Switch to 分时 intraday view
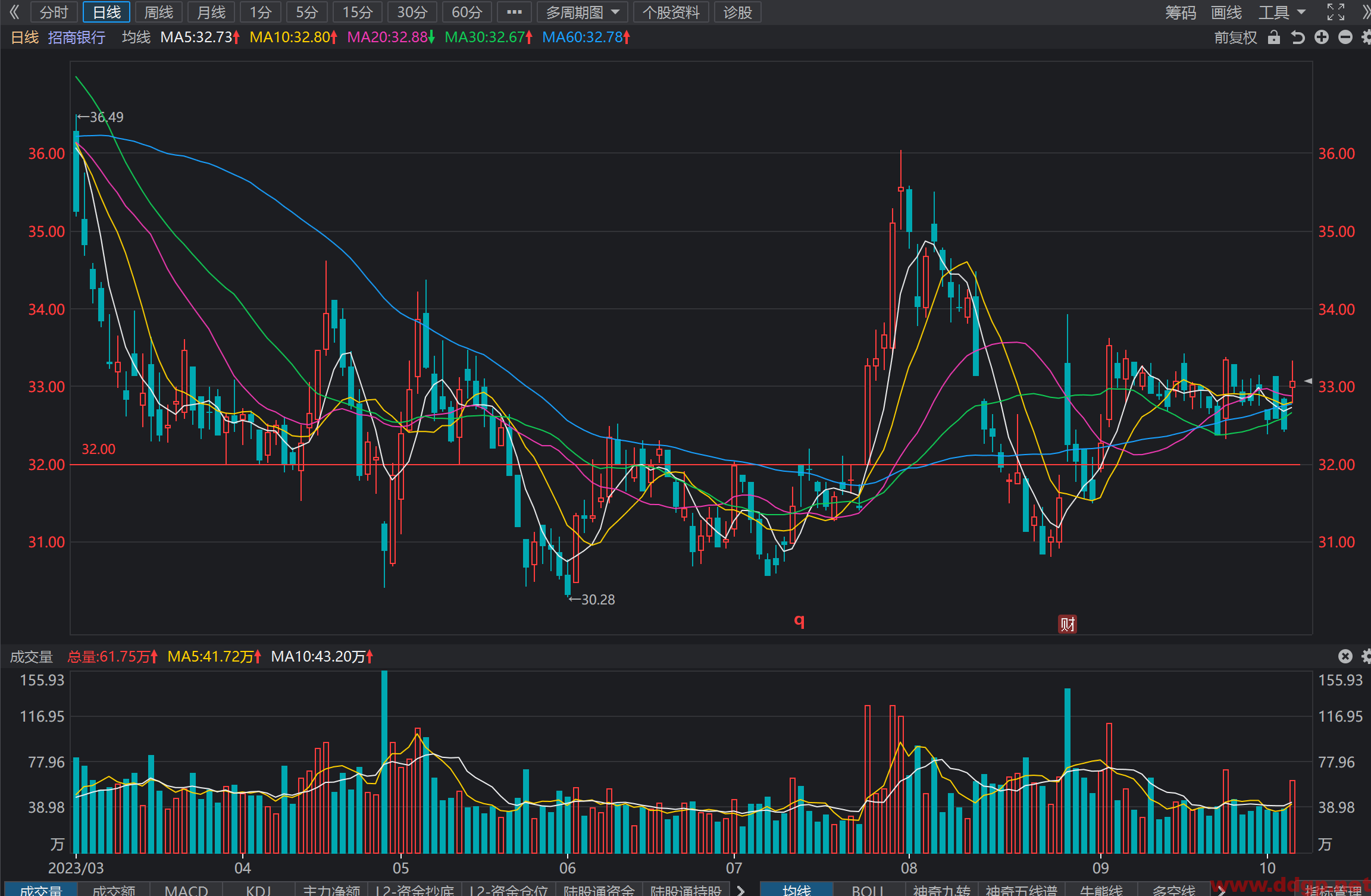Image resolution: width=1371 pixels, height=896 pixels. (54, 12)
